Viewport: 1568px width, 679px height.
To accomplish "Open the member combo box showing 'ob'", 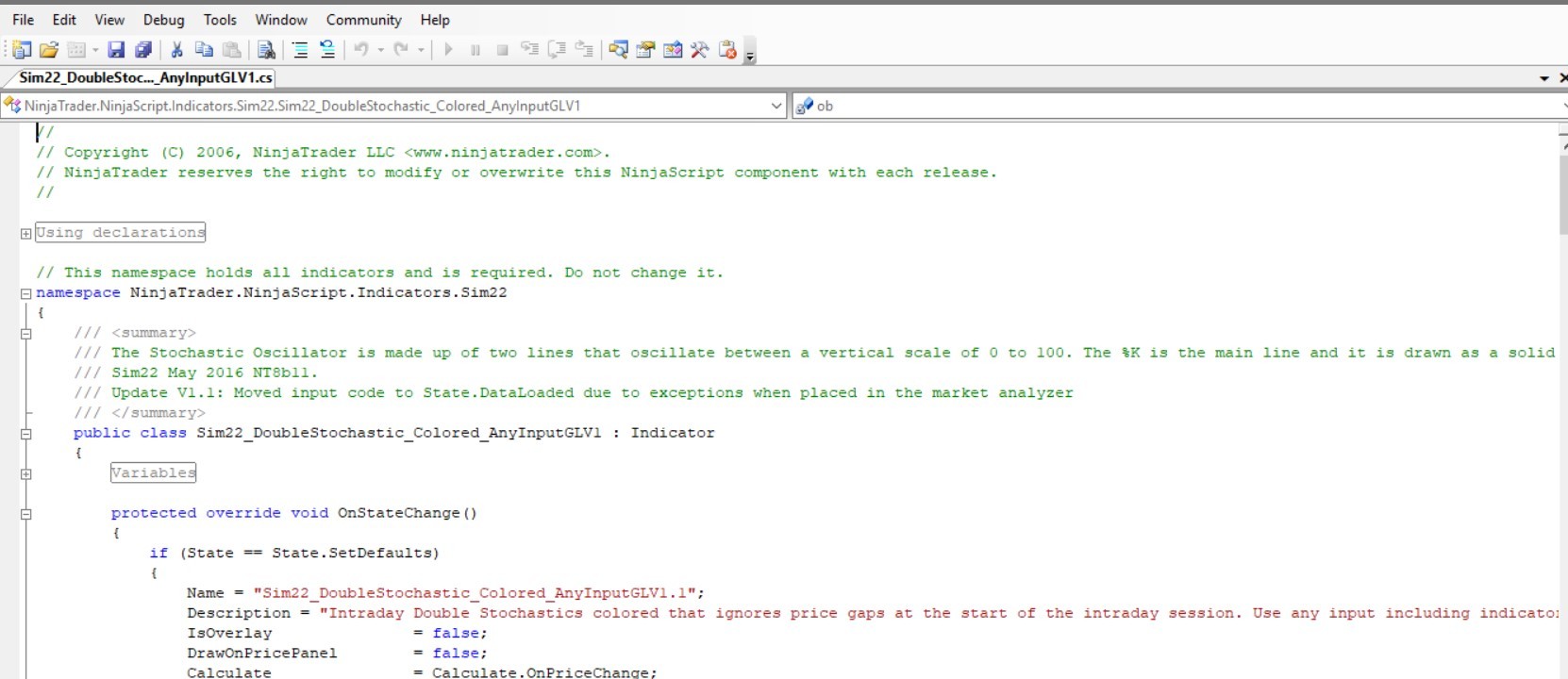I will click(1179, 106).
